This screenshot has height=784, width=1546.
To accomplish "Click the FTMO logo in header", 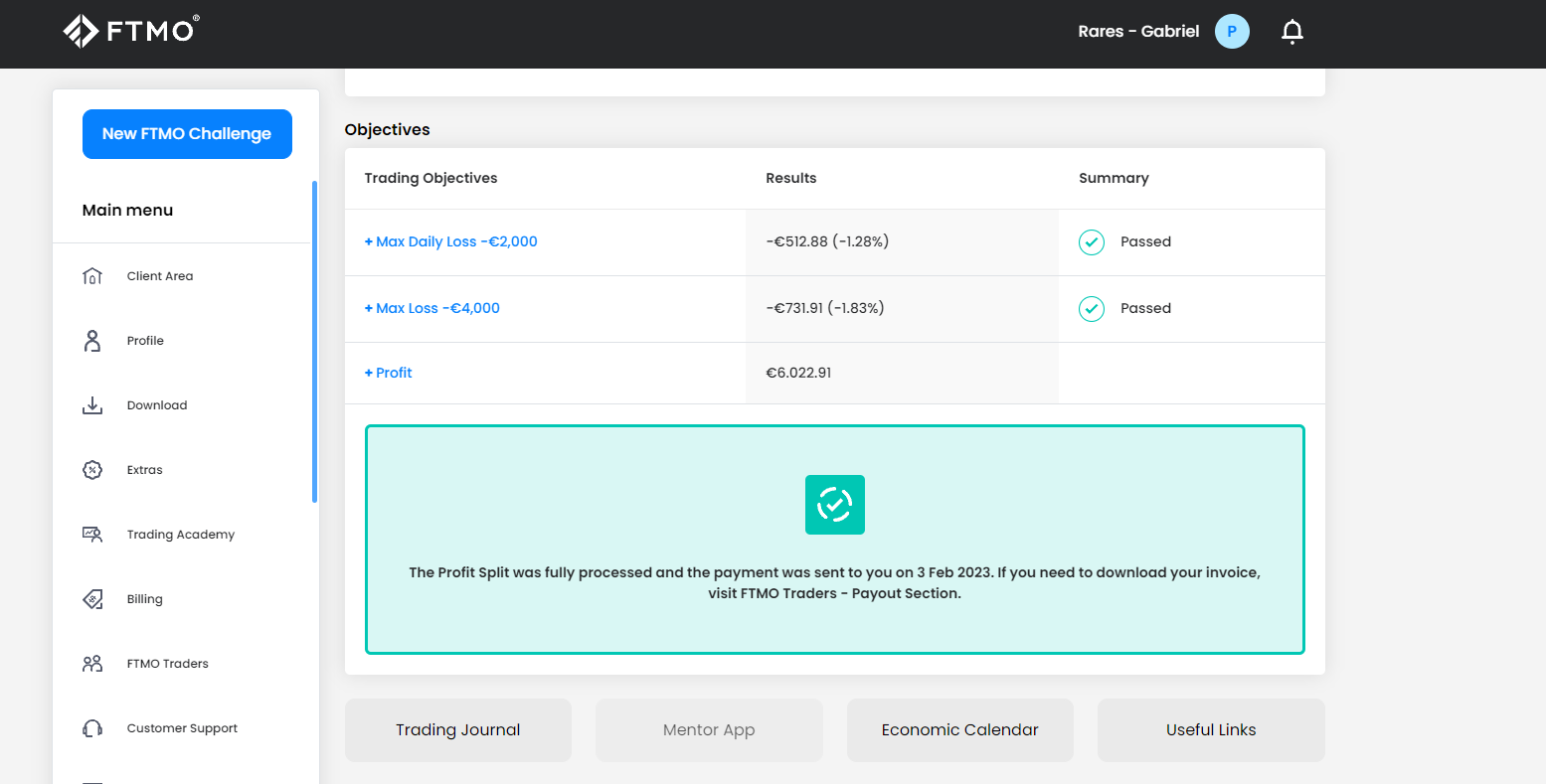I will click(x=130, y=31).
